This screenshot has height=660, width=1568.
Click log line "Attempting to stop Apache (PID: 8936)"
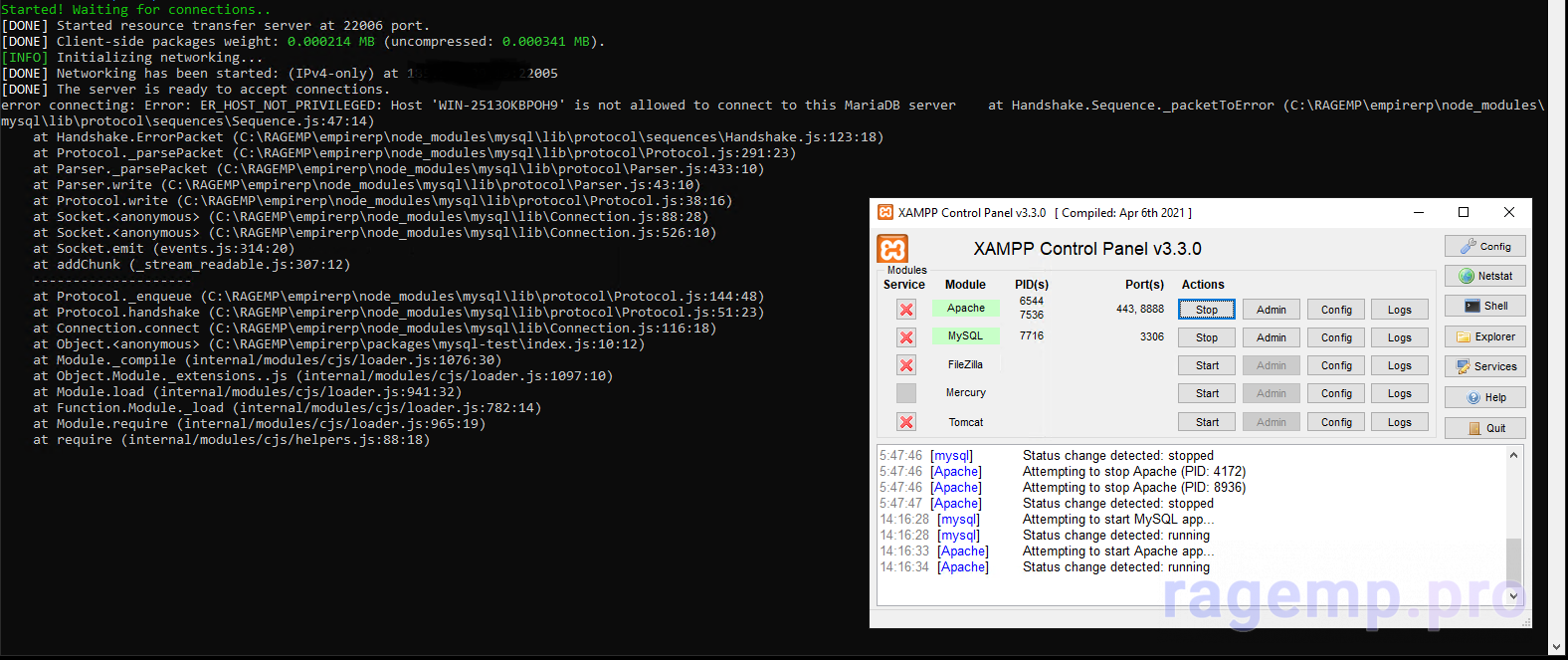(1134, 488)
